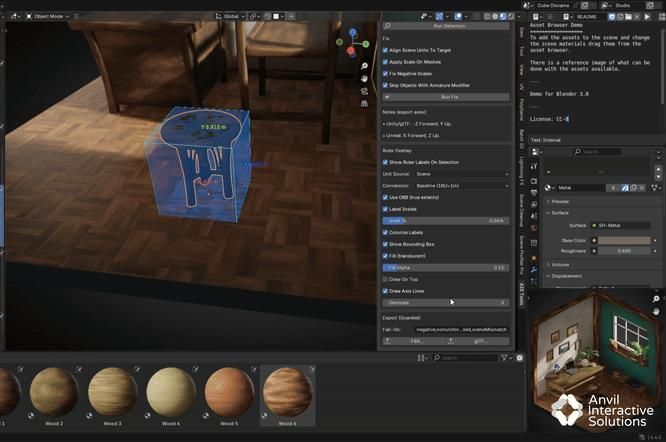Click the red X axis gizmo ball

click(x=351, y=51)
